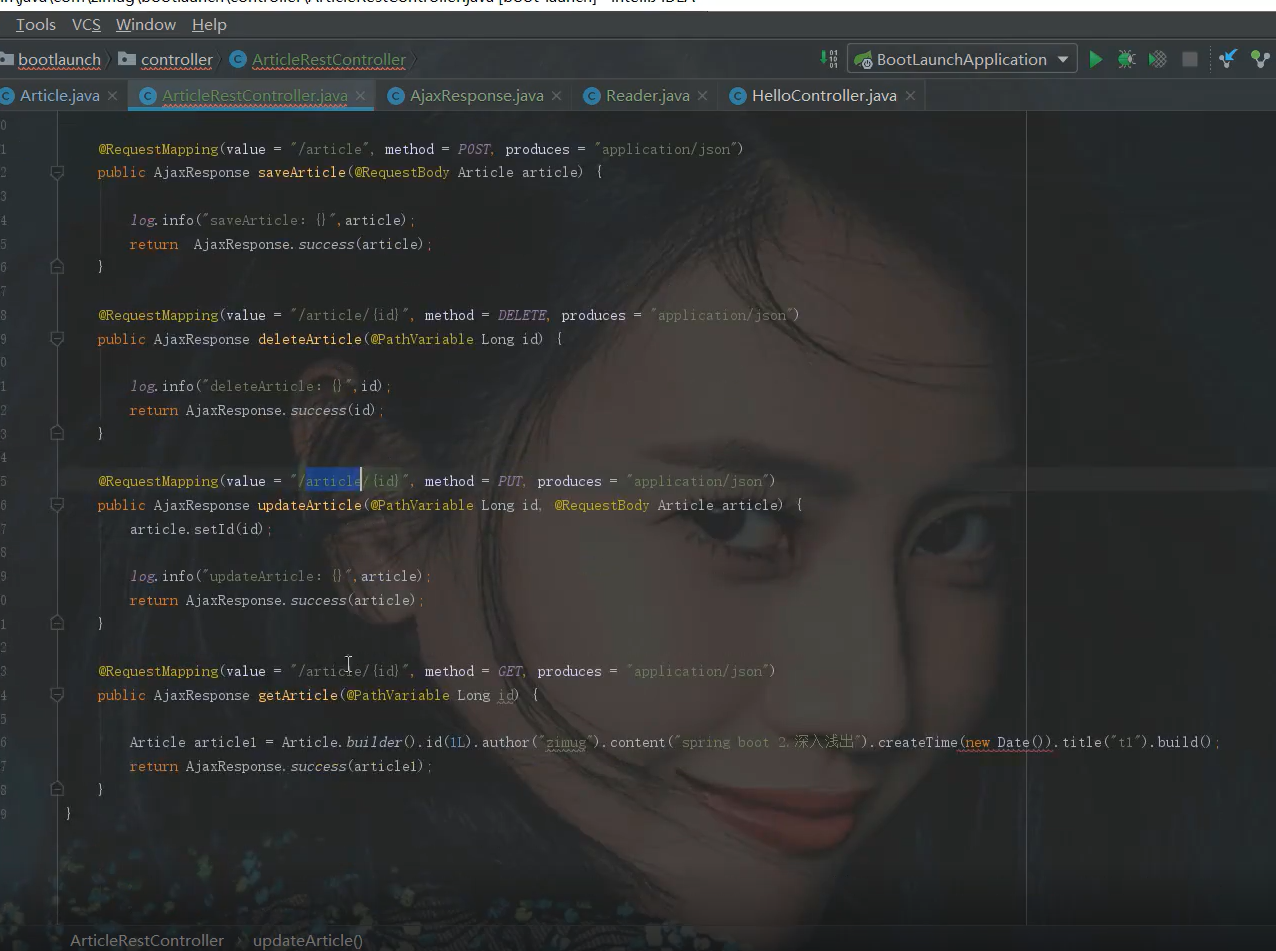Click the getArticle closing brace fold marker

tap(57, 788)
